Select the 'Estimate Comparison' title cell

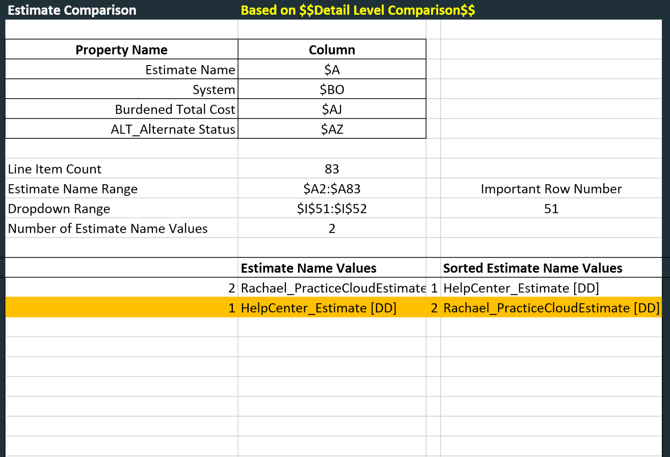pyautogui.click(x=72, y=10)
